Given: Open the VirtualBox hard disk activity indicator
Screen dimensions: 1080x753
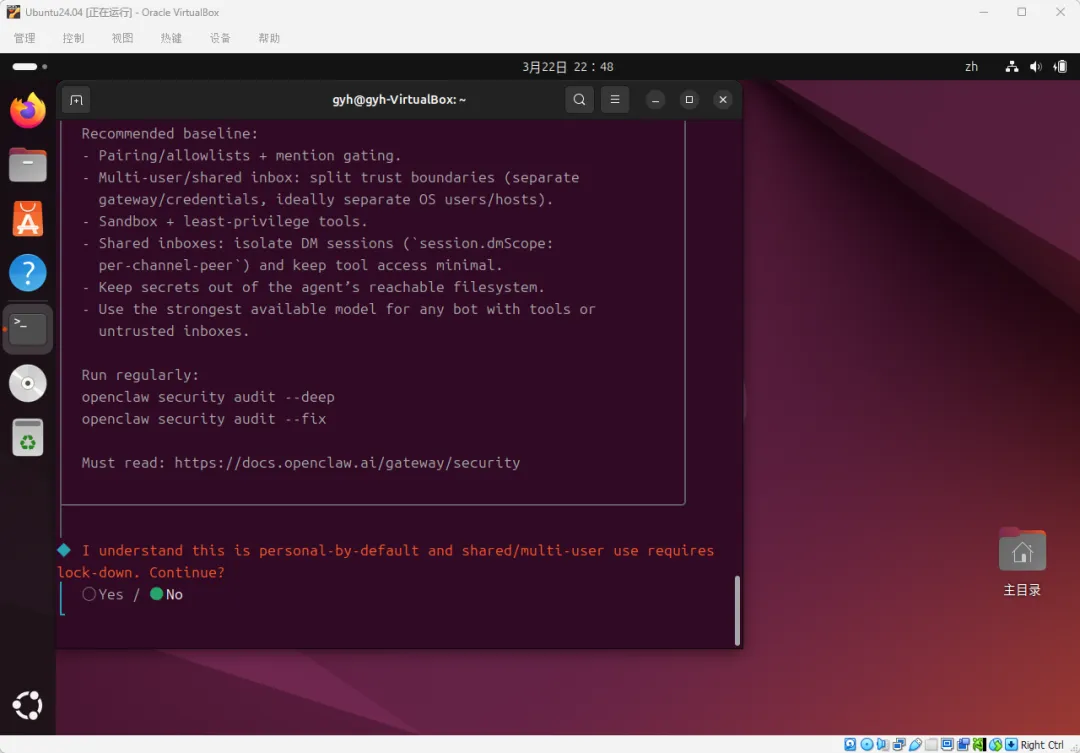Looking at the screenshot, I should [850, 744].
